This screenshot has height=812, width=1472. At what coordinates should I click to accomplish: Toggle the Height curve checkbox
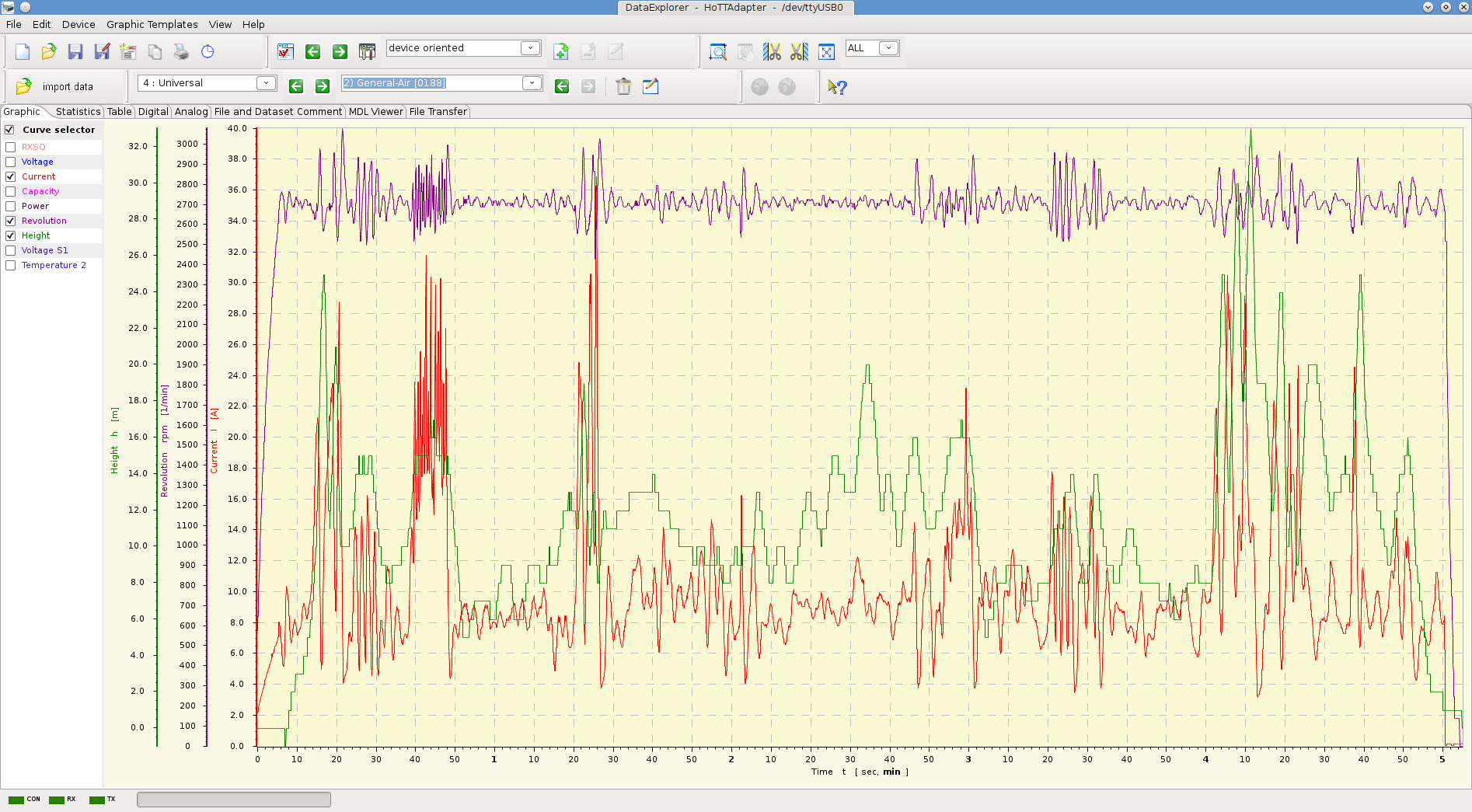click(x=11, y=235)
